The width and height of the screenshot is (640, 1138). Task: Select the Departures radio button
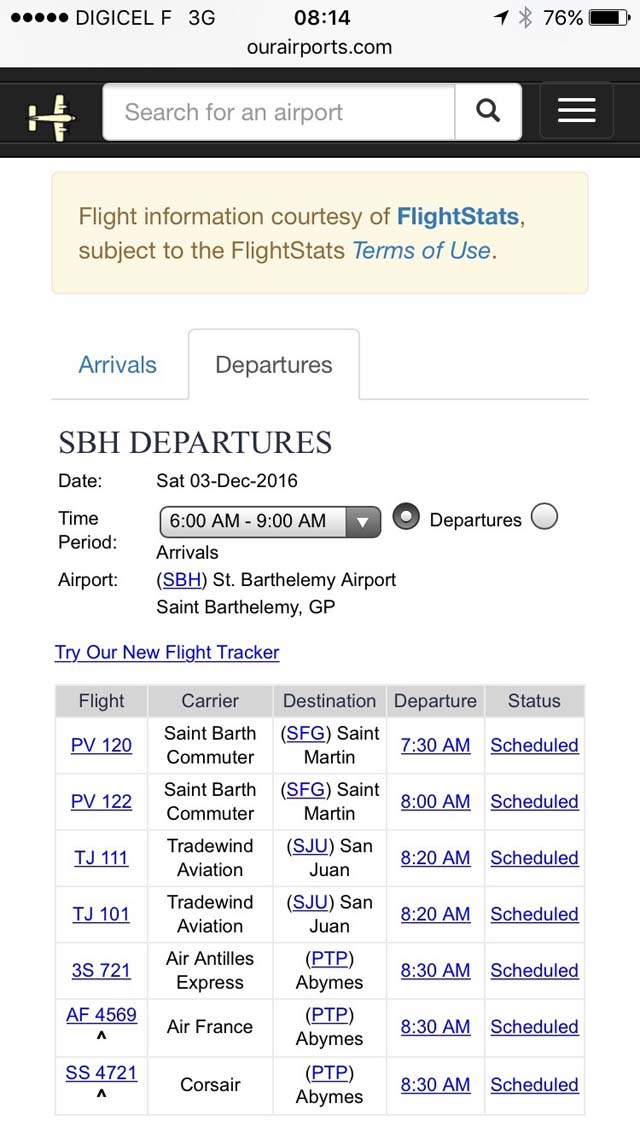406,517
